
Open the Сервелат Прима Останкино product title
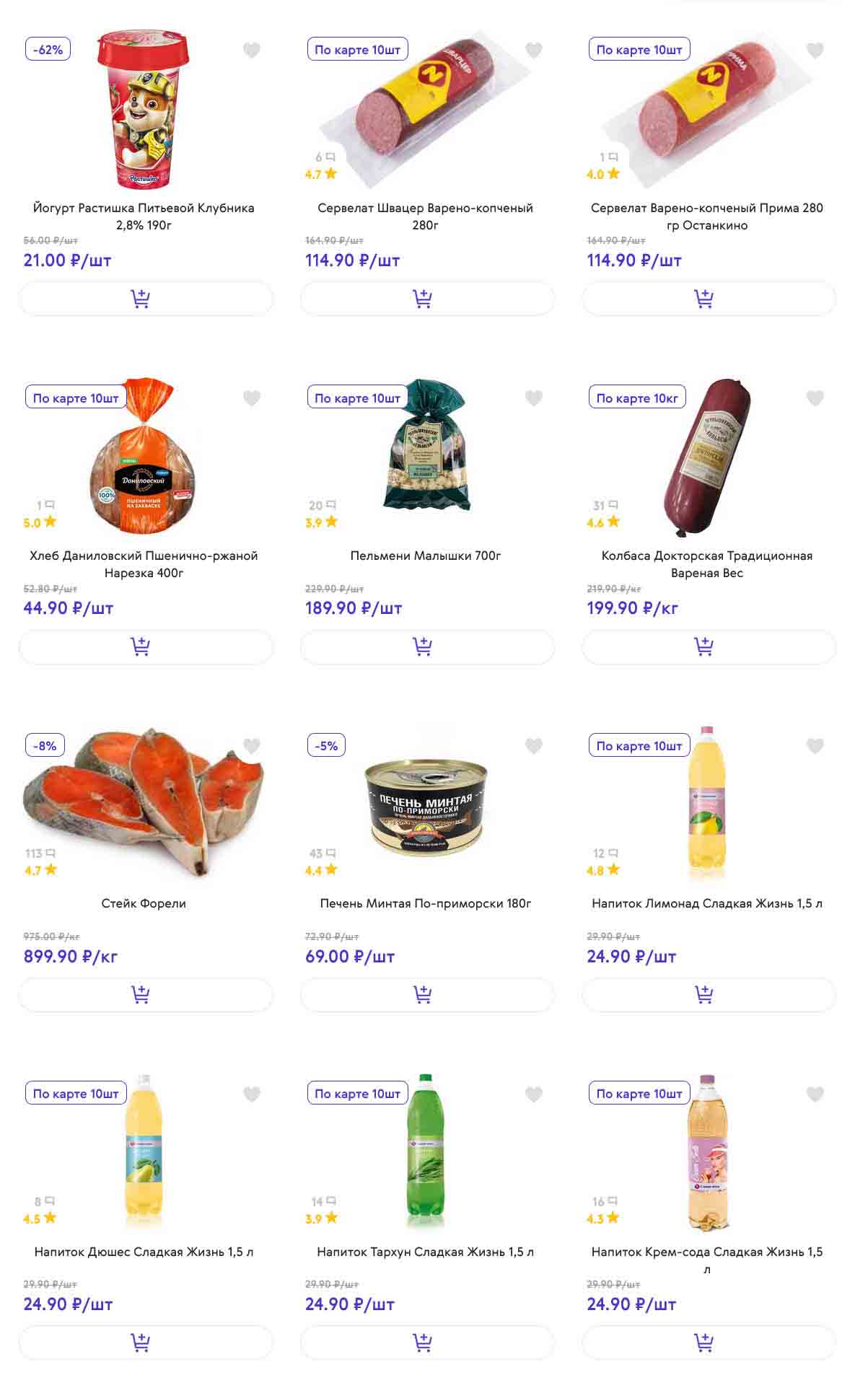706,216
